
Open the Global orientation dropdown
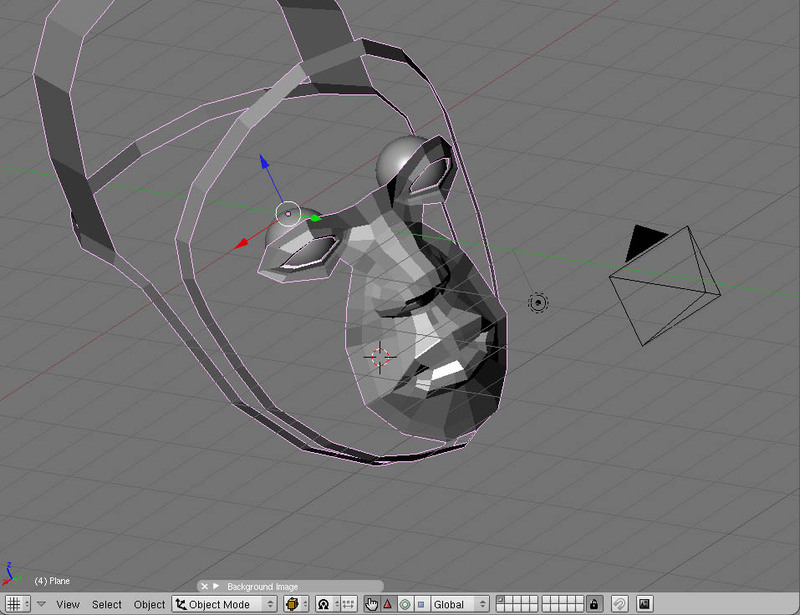point(459,604)
